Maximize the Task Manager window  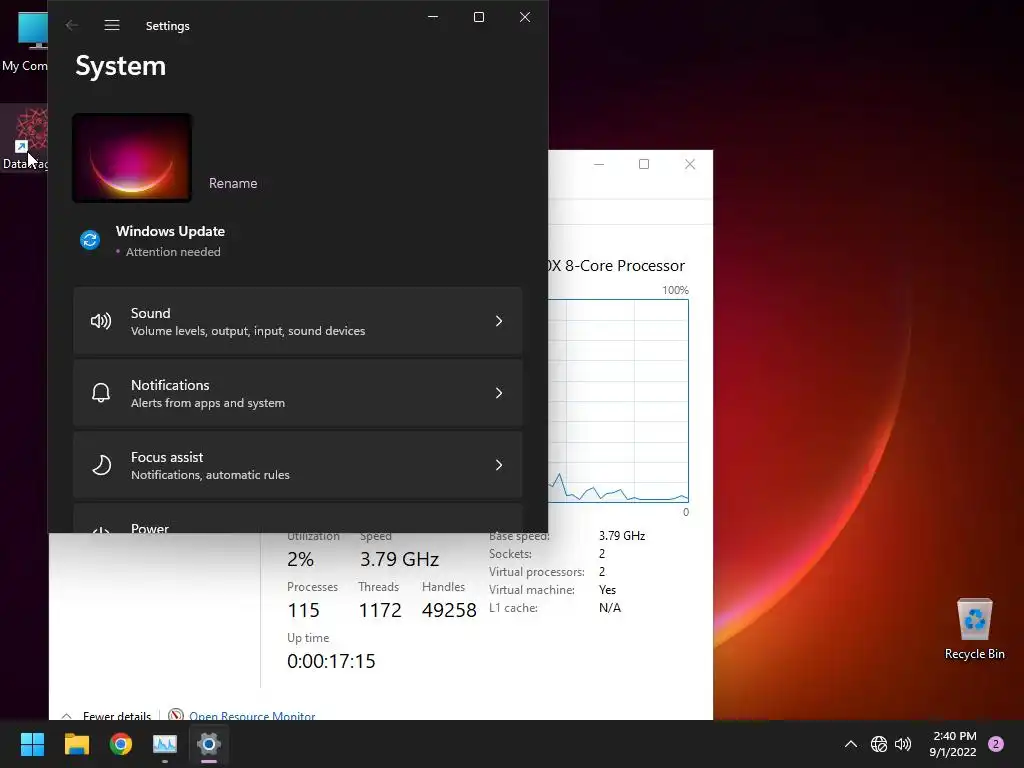(x=644, y=165)
